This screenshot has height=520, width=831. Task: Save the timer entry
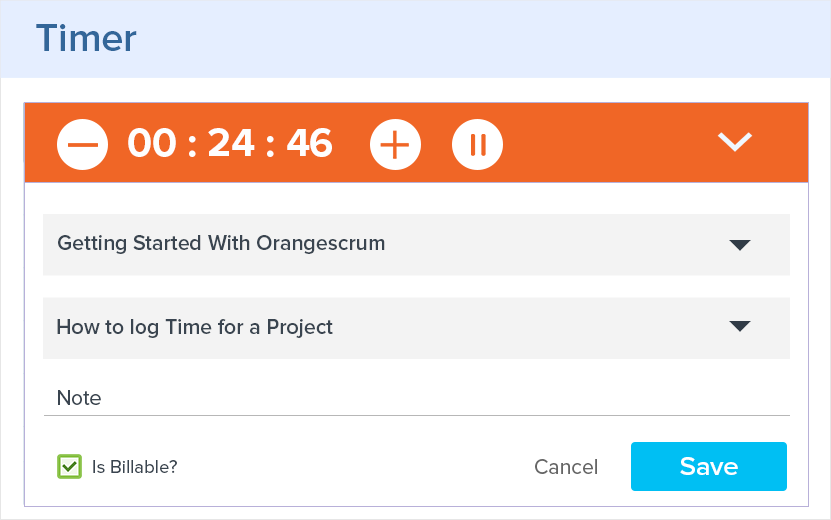(708, 467)
